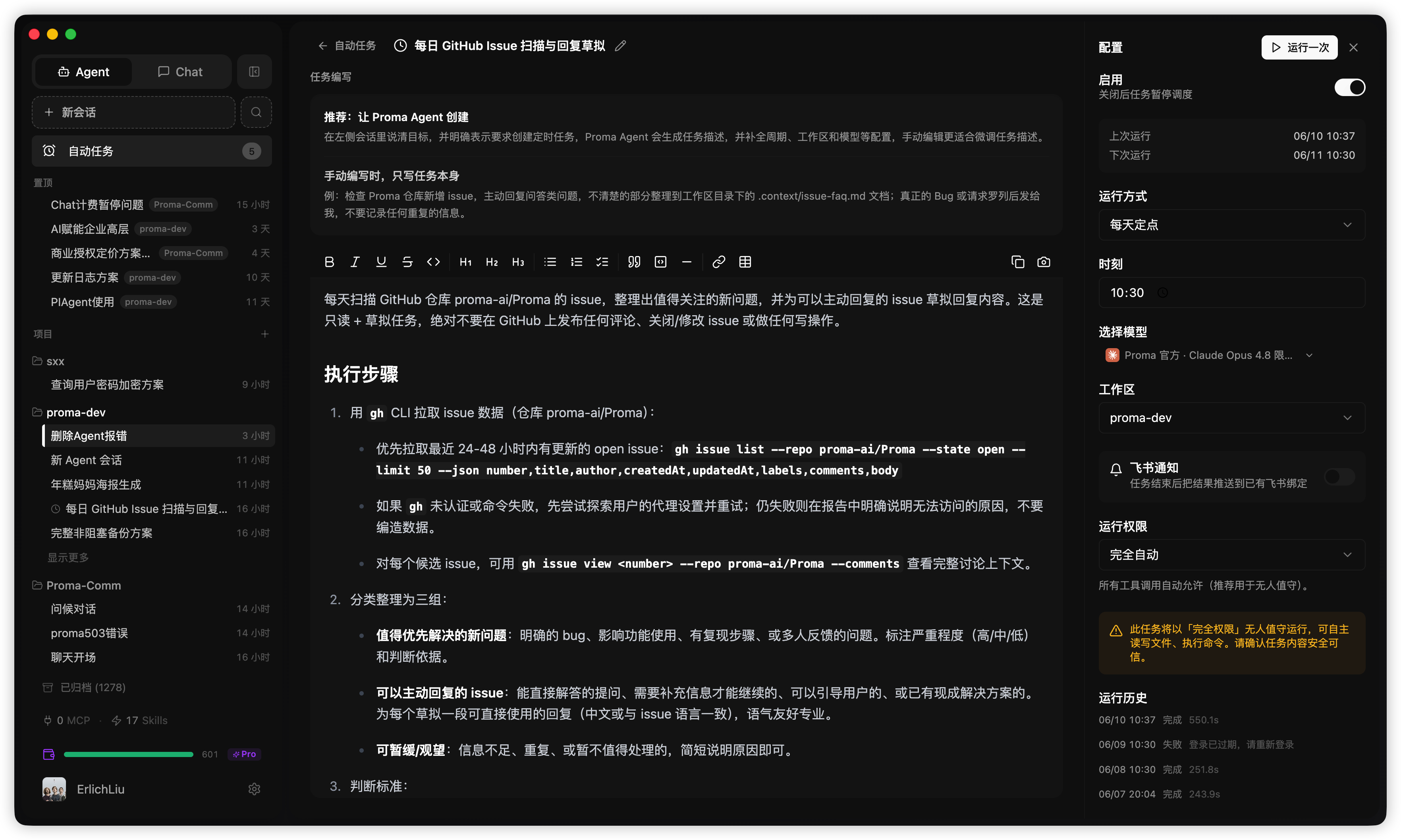
Task: Open run history entry 06/07 20:04
Action: tap(1159, 794)
